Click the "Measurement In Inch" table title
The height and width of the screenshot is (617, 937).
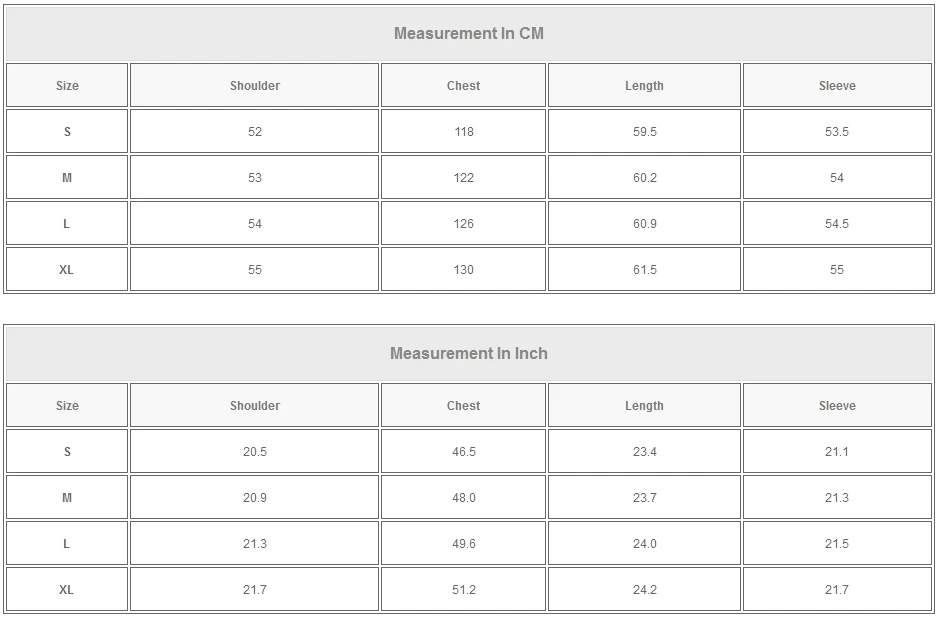468,353
